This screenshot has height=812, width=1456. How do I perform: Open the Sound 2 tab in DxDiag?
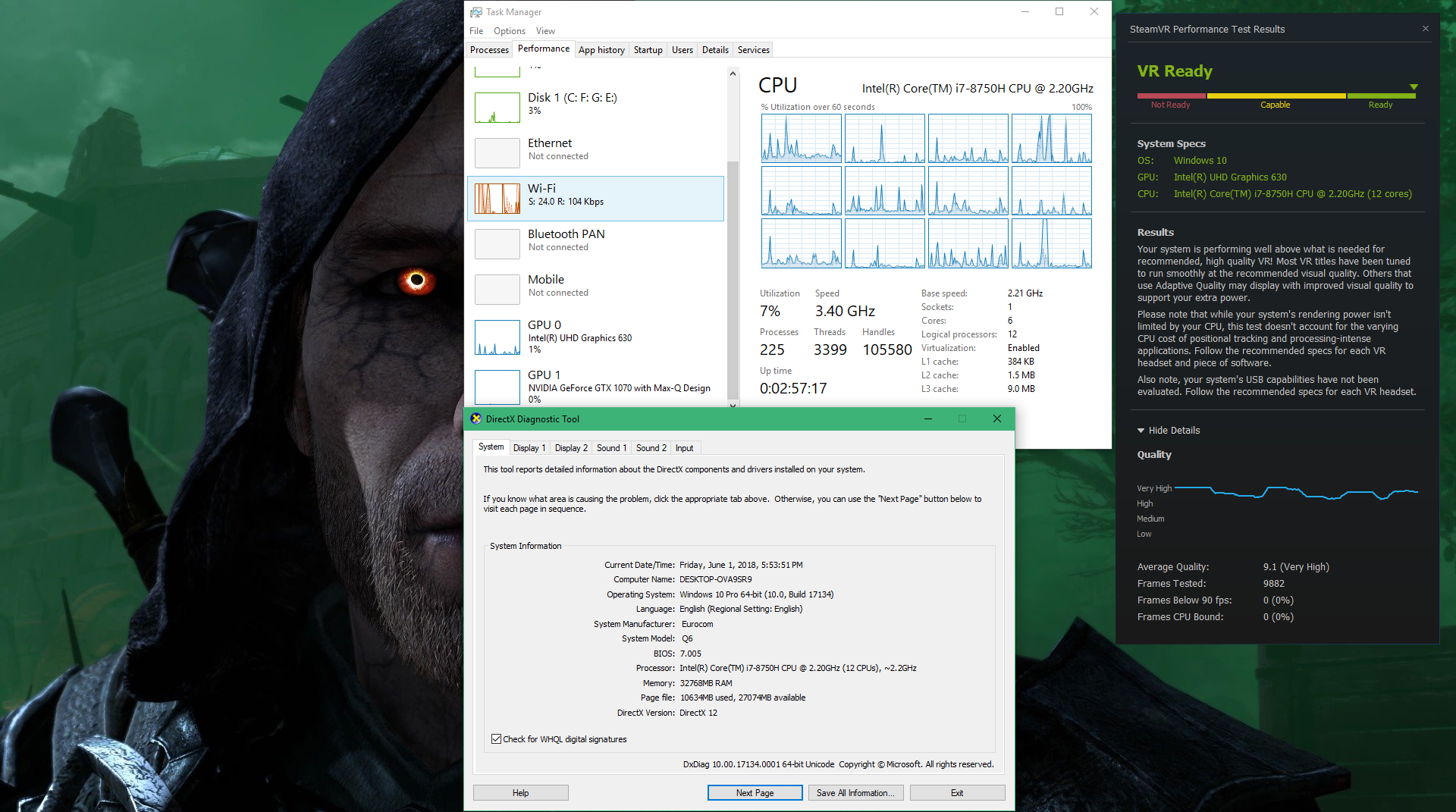pos(651,448)
